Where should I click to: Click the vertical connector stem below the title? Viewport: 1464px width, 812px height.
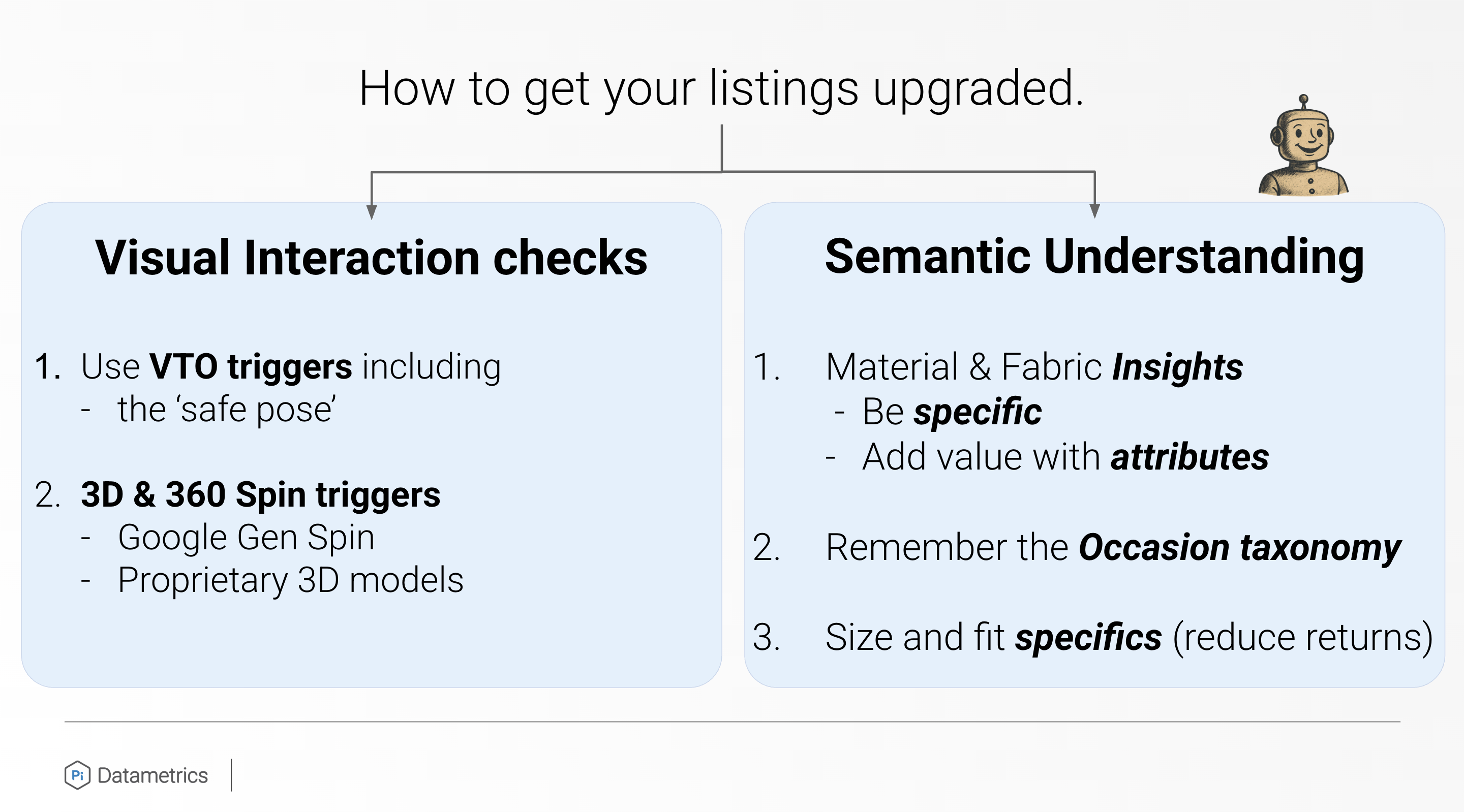722,147
